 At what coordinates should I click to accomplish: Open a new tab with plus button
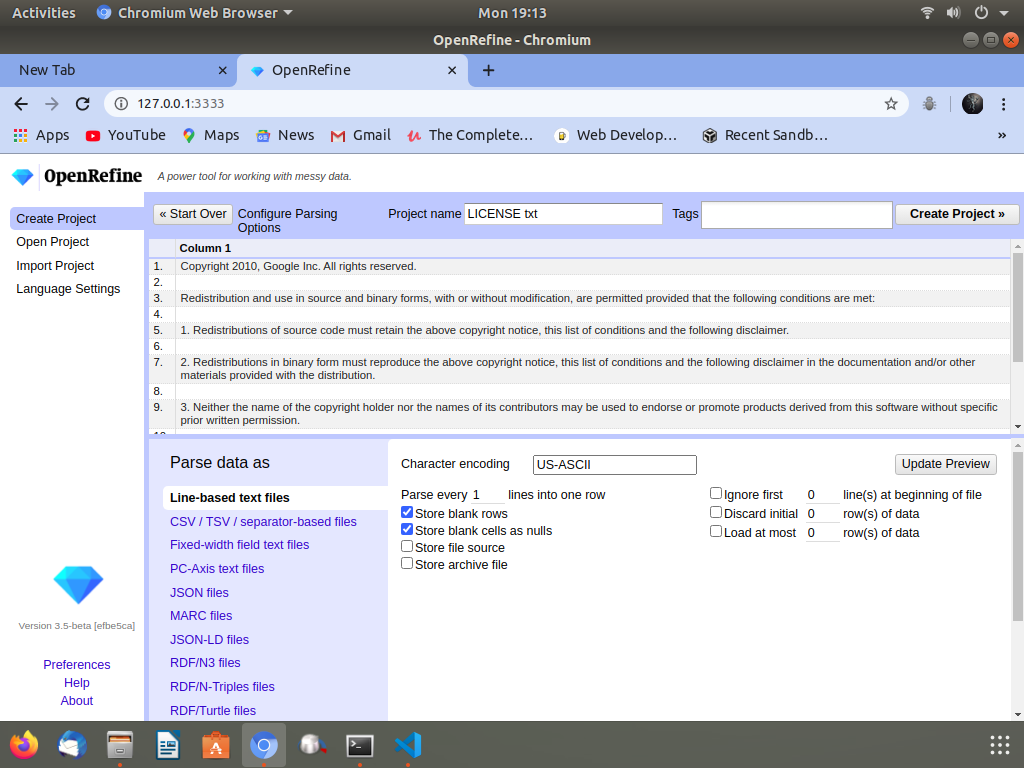pyautogui.click(x=488, y=71)
